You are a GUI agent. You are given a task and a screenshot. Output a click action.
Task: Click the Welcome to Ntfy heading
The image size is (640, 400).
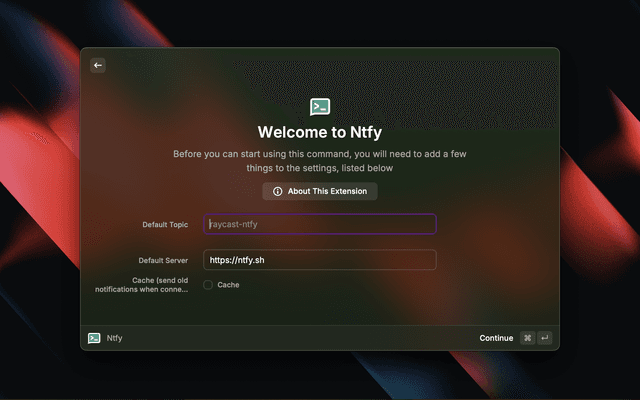320,132
